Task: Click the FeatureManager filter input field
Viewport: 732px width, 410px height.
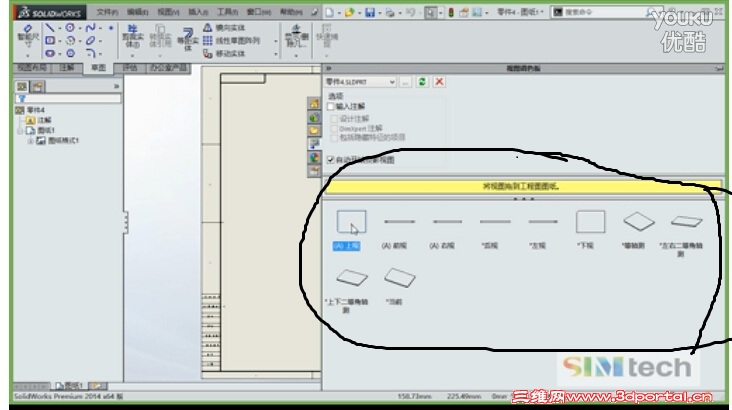Action: (68, 99)
